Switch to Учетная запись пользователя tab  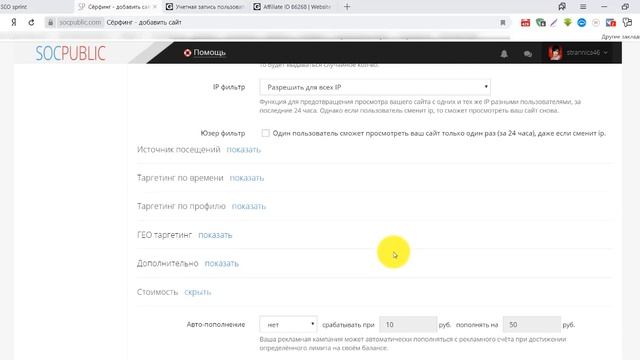tap(205, 7)
